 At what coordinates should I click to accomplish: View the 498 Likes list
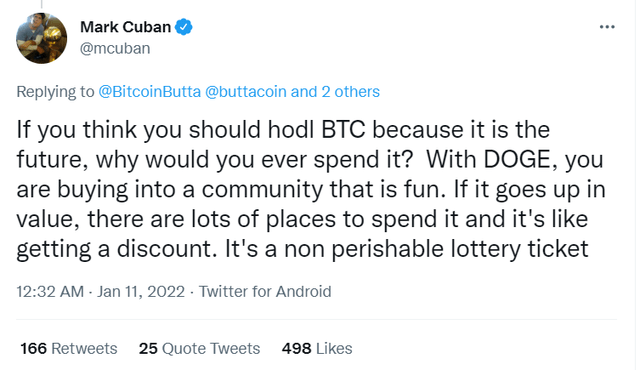[x=317, y=349]
